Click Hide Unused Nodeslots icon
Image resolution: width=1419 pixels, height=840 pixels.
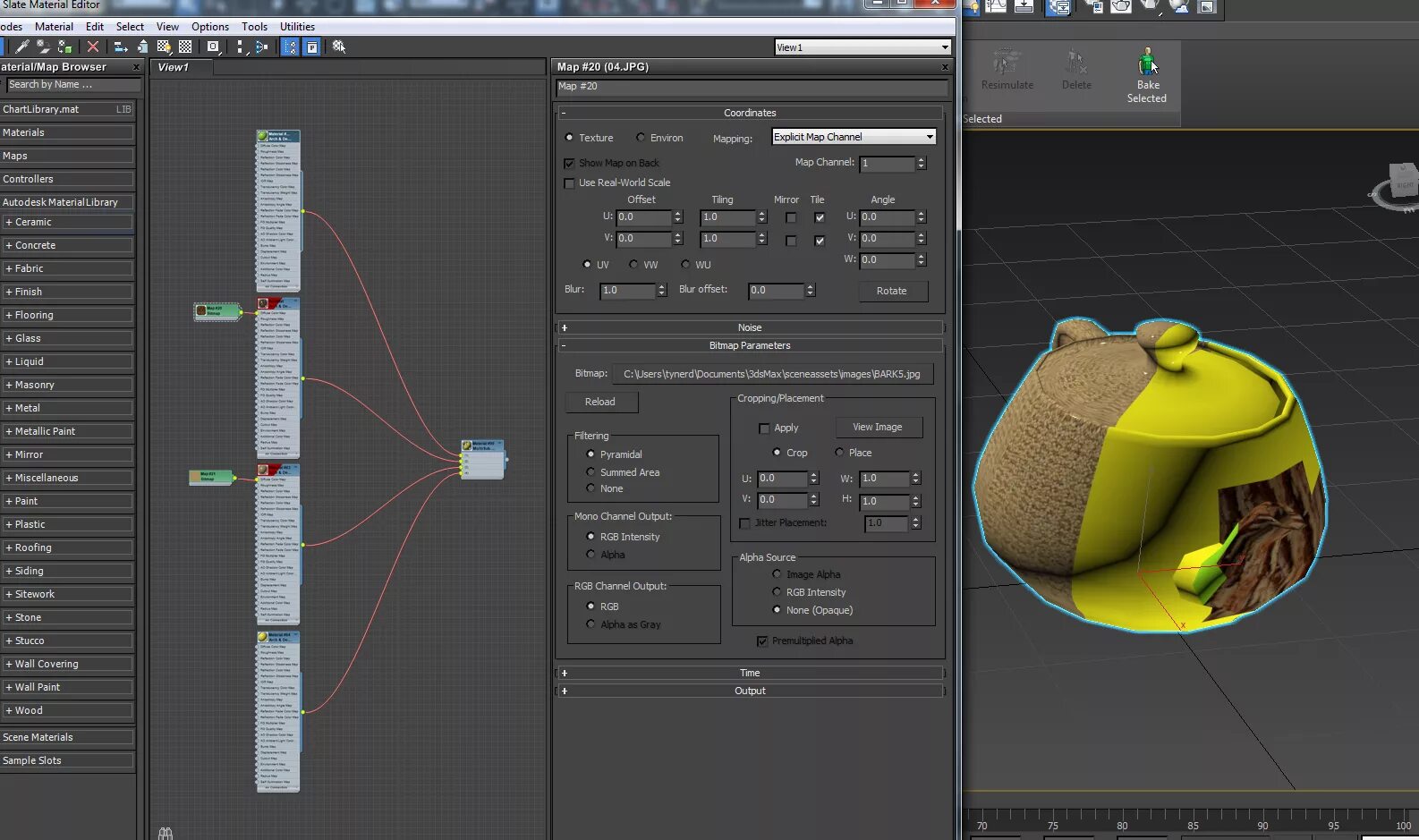[x=142, y=47]
